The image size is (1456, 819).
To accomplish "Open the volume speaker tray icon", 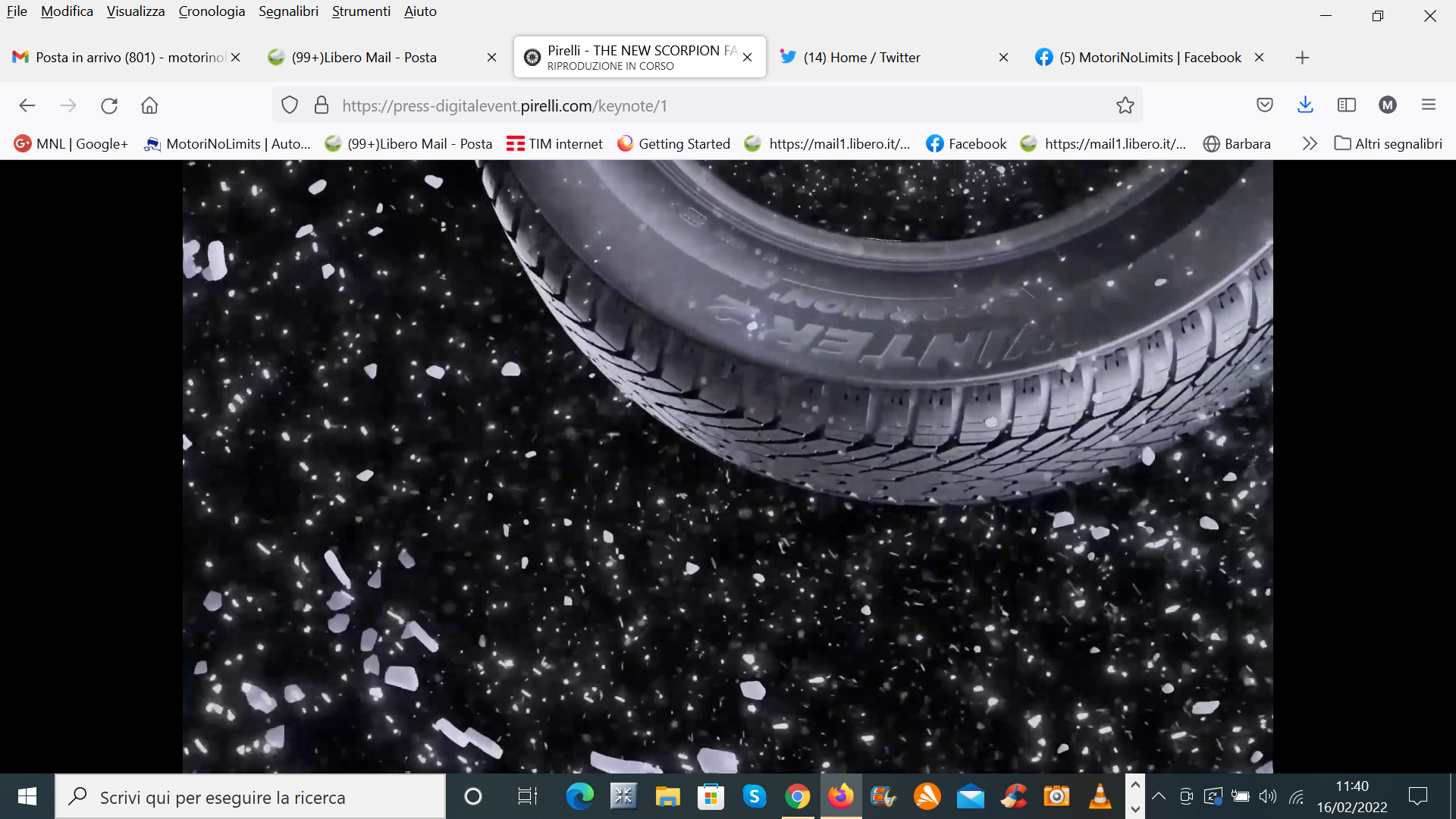I will pyautogui.click(x=1267, y=796).
